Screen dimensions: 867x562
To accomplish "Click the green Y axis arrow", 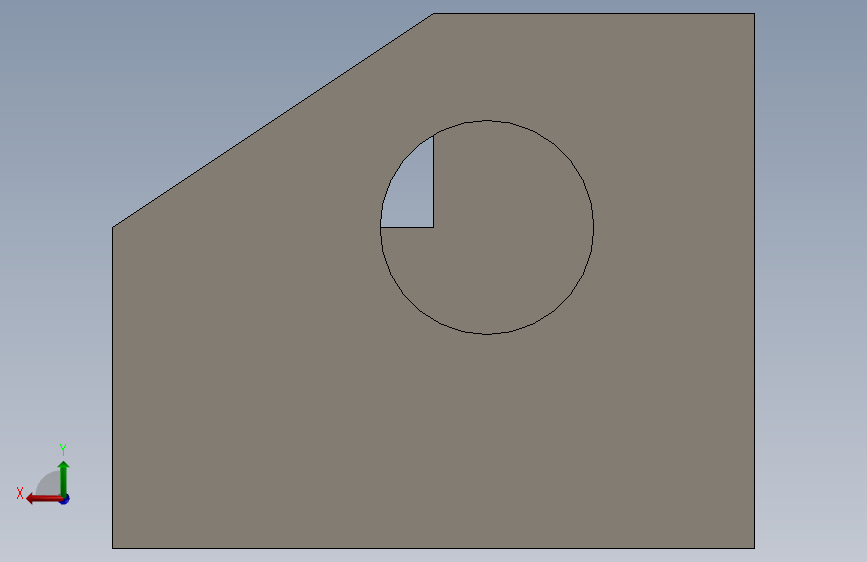I will click(64, 478).
